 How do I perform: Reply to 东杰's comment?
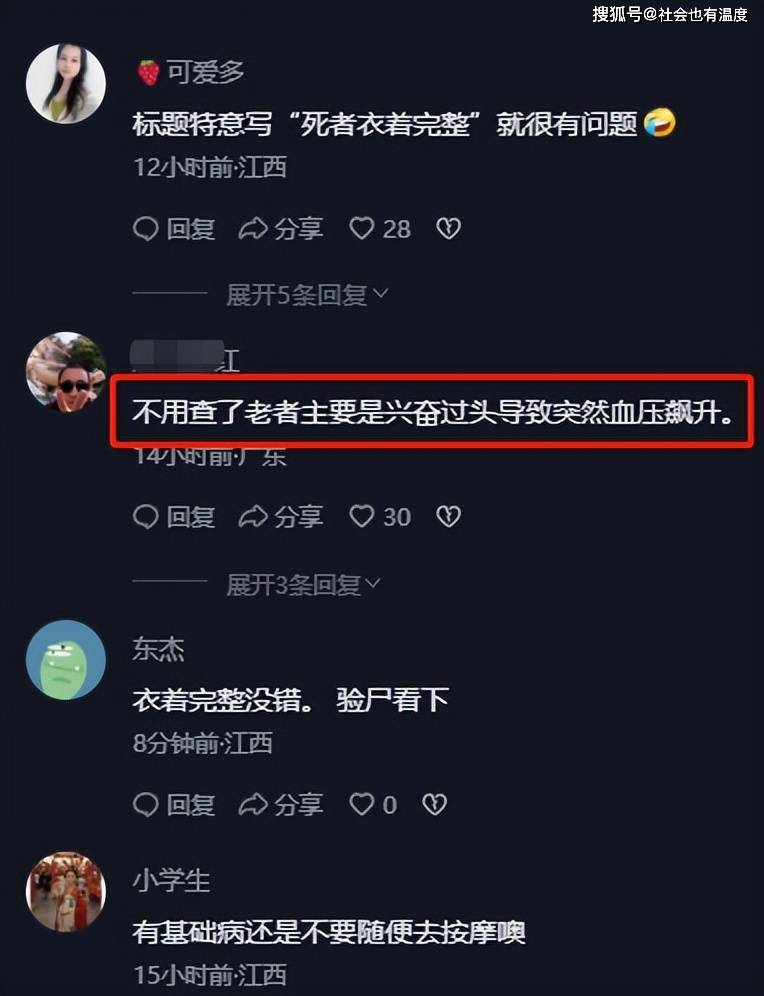(x=174, y=805)
